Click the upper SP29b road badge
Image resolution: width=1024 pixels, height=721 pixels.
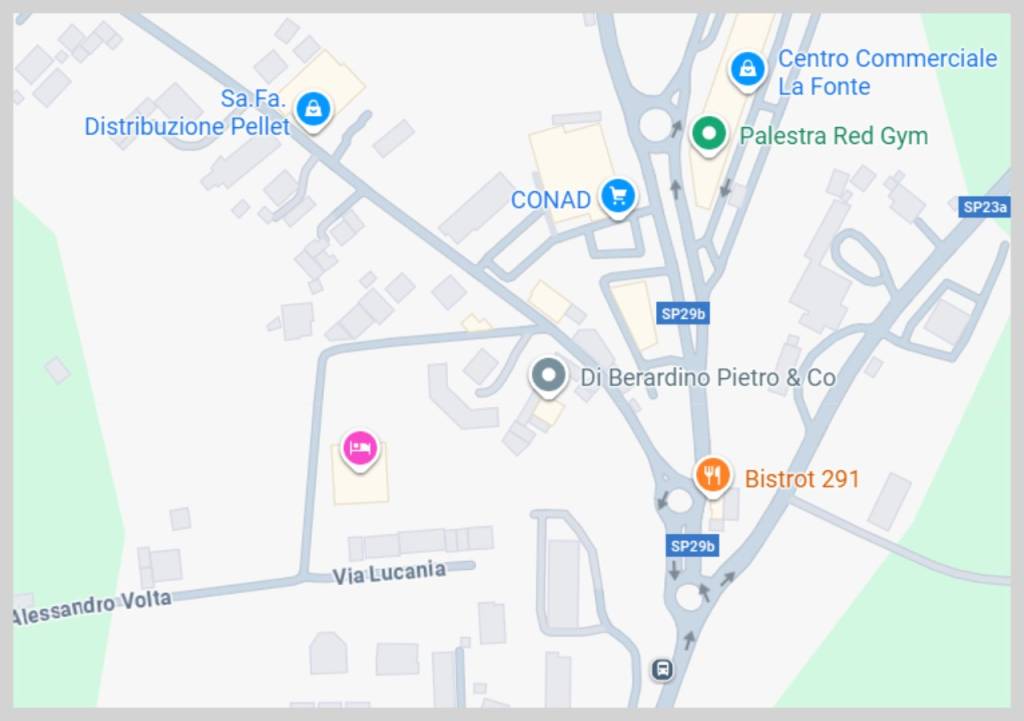point(683,313)
